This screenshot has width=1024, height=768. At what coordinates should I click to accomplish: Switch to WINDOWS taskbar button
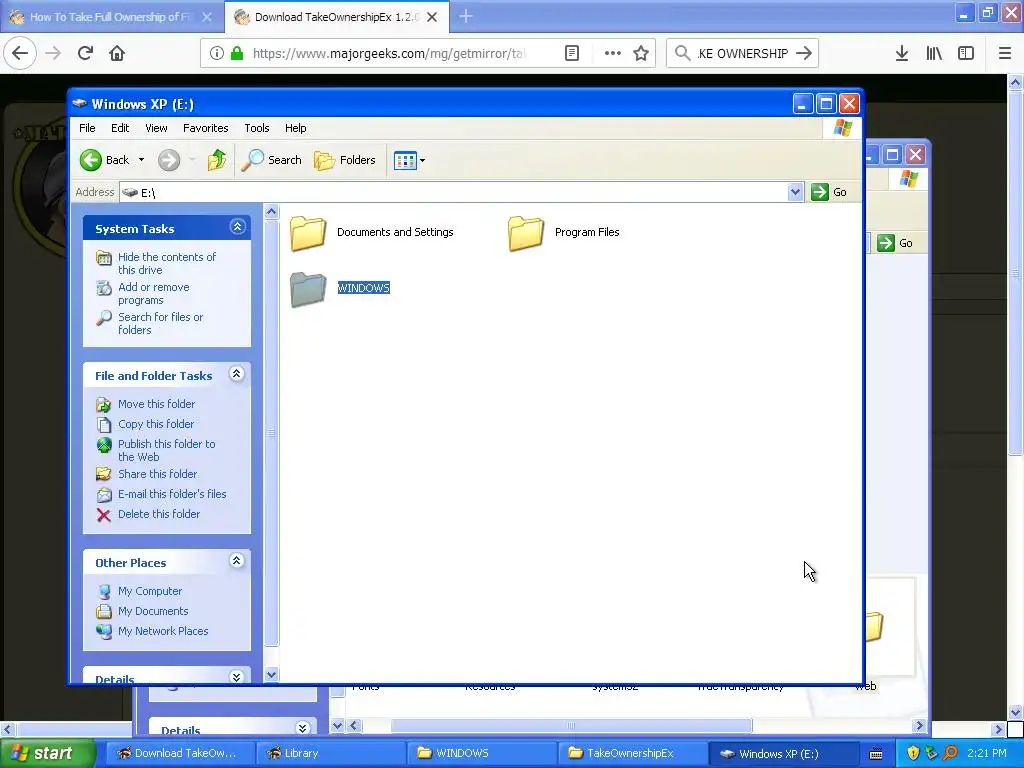click(482, 753)
